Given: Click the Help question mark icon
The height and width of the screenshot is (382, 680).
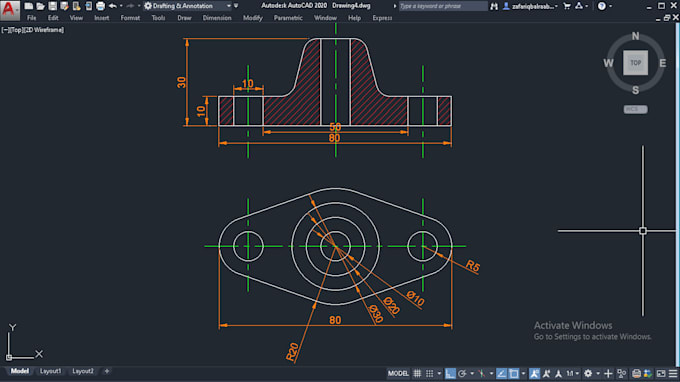Looking at the screenshot, I should coord(602,6).
